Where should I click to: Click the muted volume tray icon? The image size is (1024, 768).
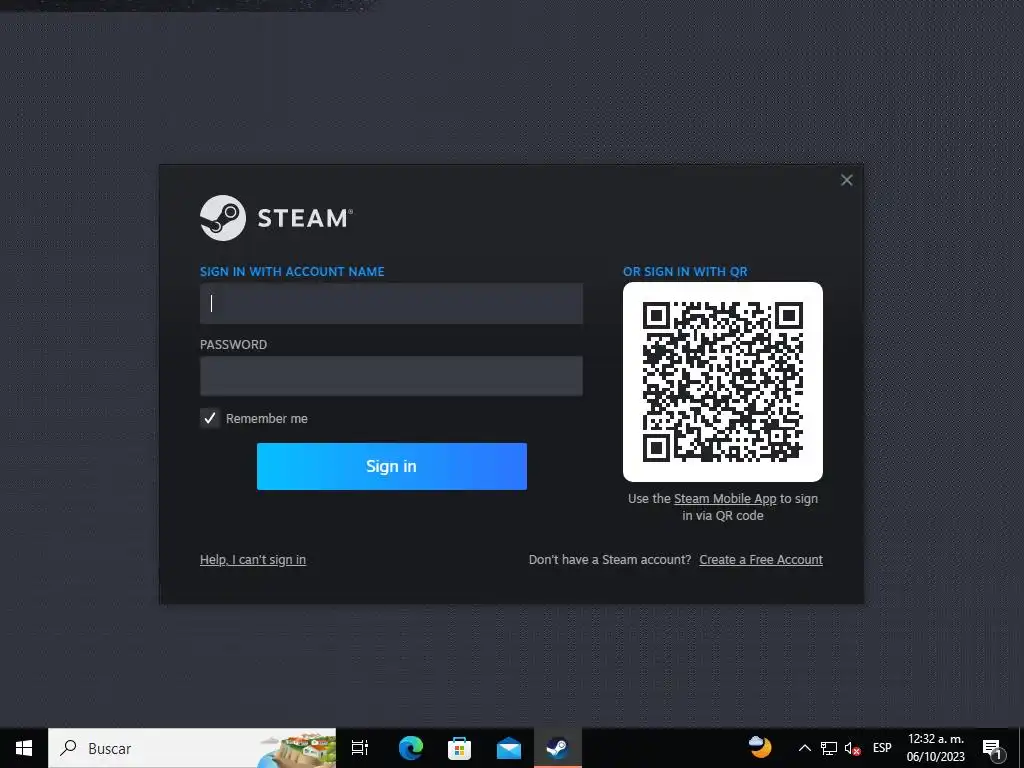[852, 748]
